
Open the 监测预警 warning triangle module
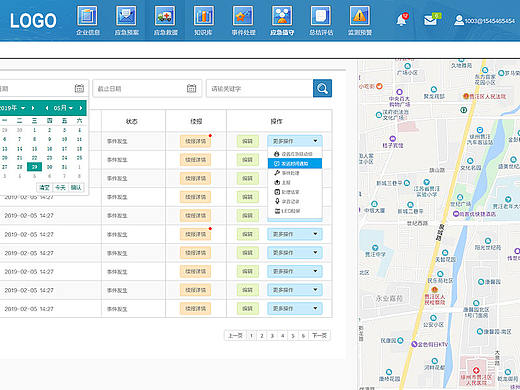coord(359,20)
